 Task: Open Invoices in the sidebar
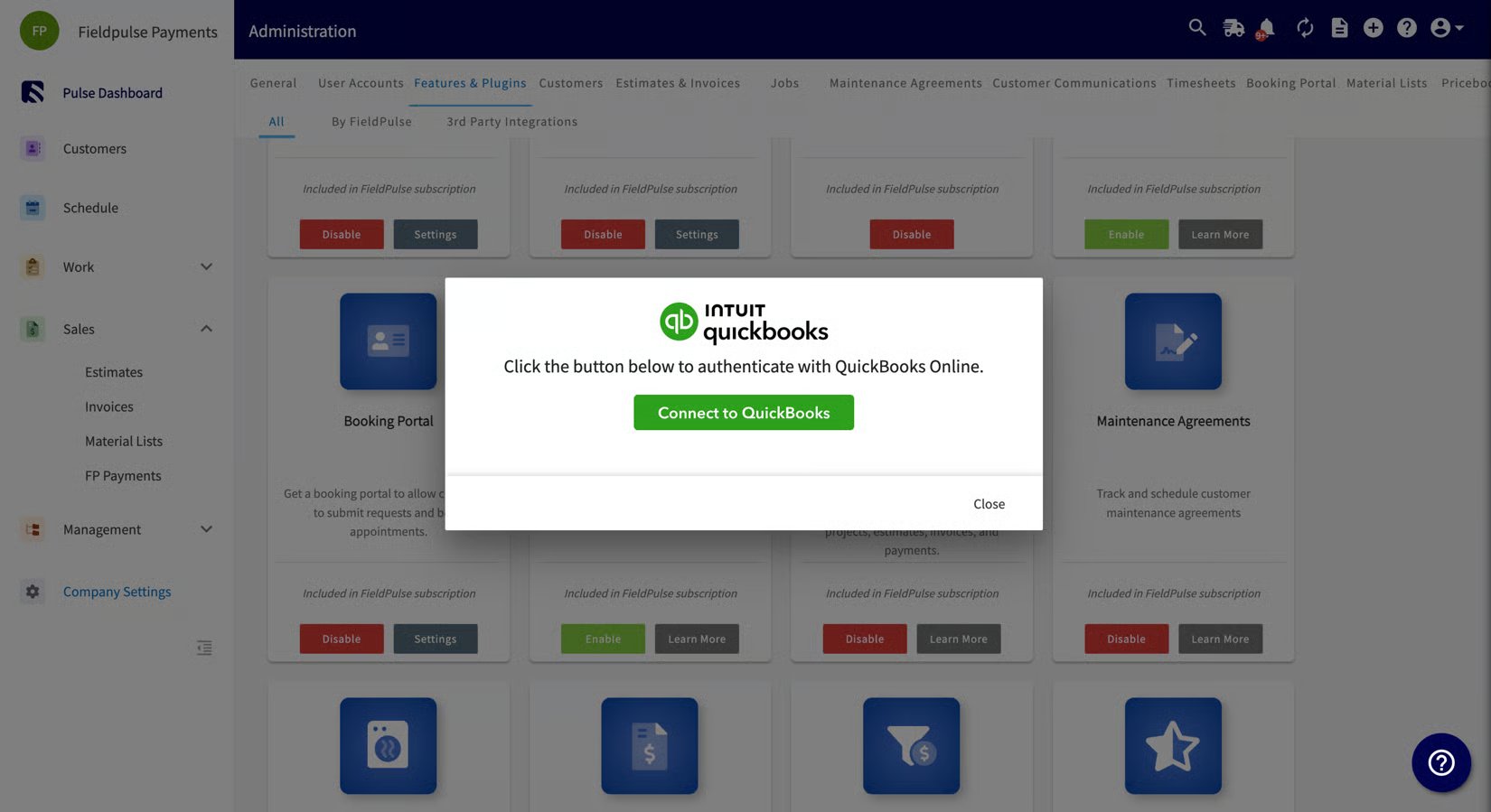(x=109, y=406)
